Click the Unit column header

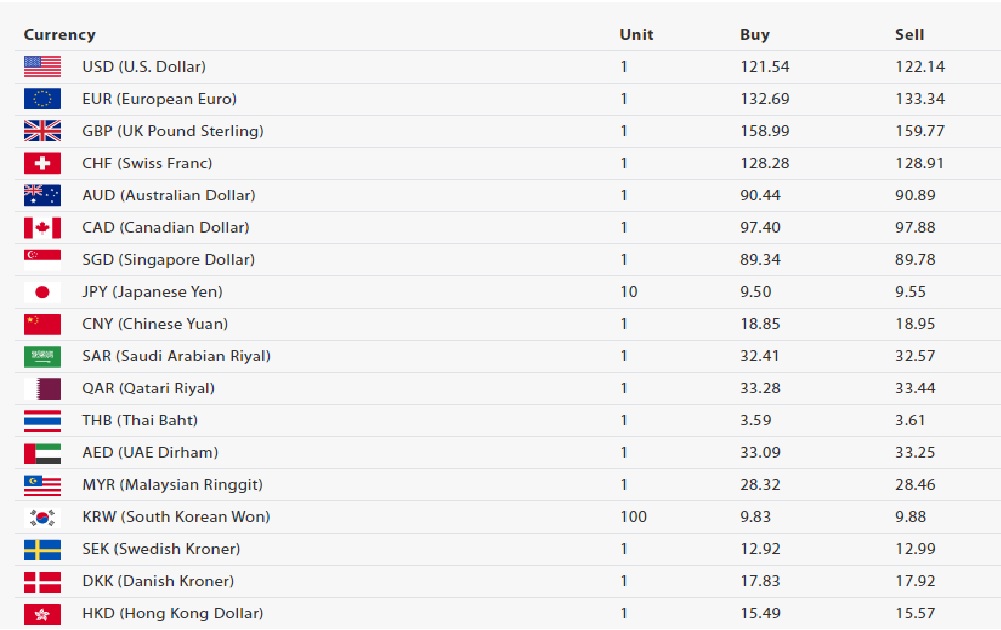[x=636, y=34]
